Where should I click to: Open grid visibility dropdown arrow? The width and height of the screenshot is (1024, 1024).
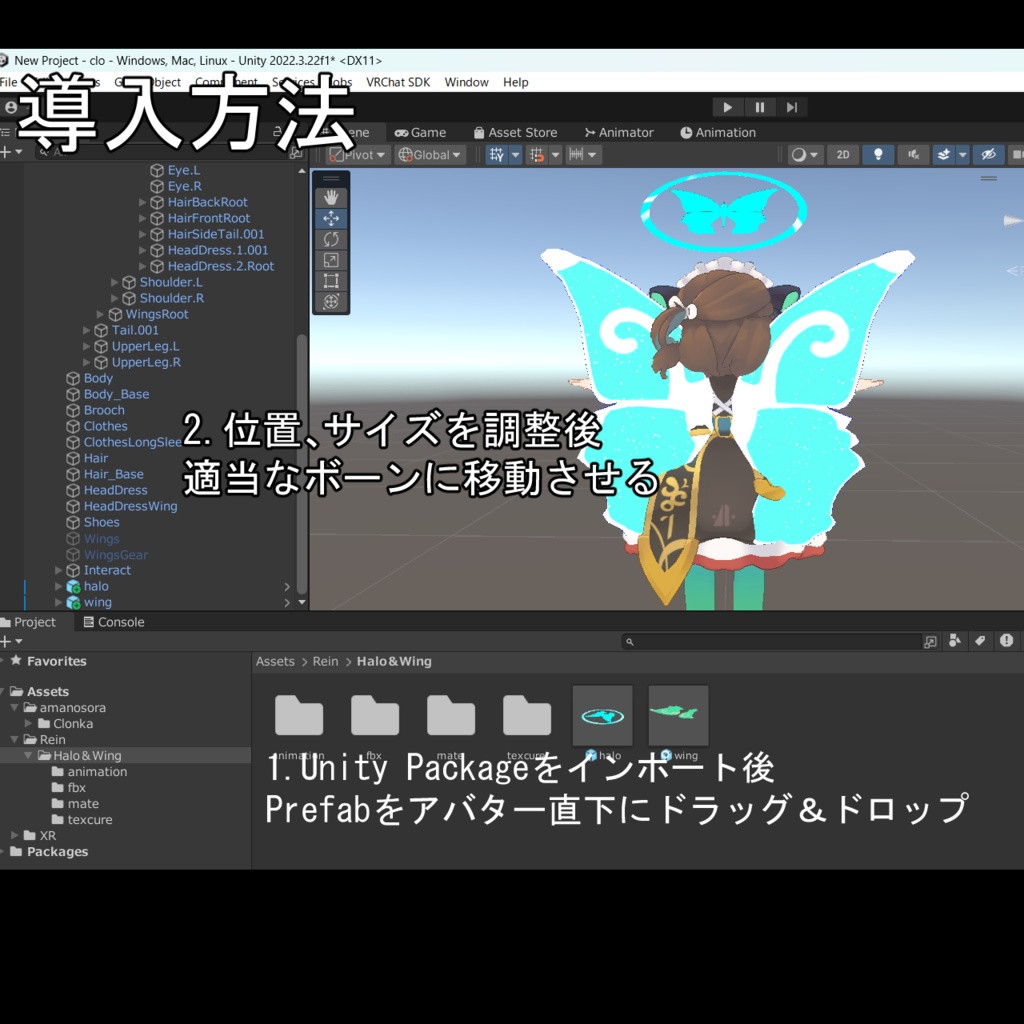pyautogui.click(x=515, y=155)
